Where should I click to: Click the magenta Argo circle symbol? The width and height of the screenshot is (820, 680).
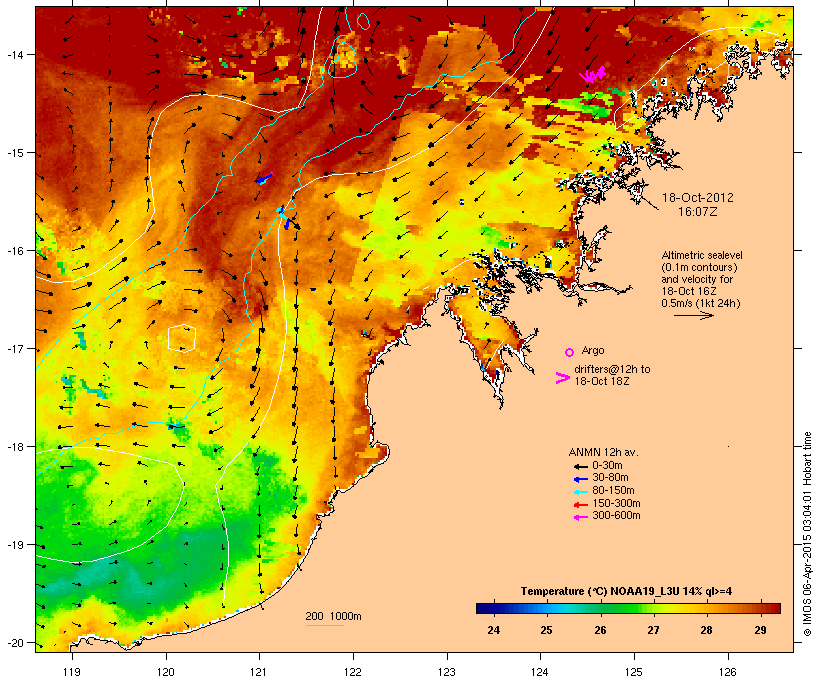pyautogui.click(x=570, y=352)
